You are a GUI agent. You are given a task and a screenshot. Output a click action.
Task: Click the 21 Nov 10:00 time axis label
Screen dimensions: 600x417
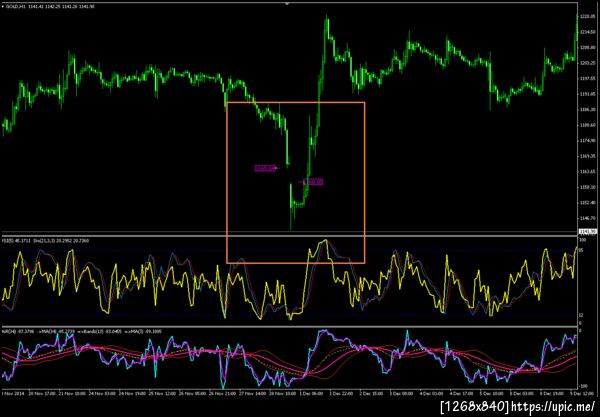tap(72, 393)
